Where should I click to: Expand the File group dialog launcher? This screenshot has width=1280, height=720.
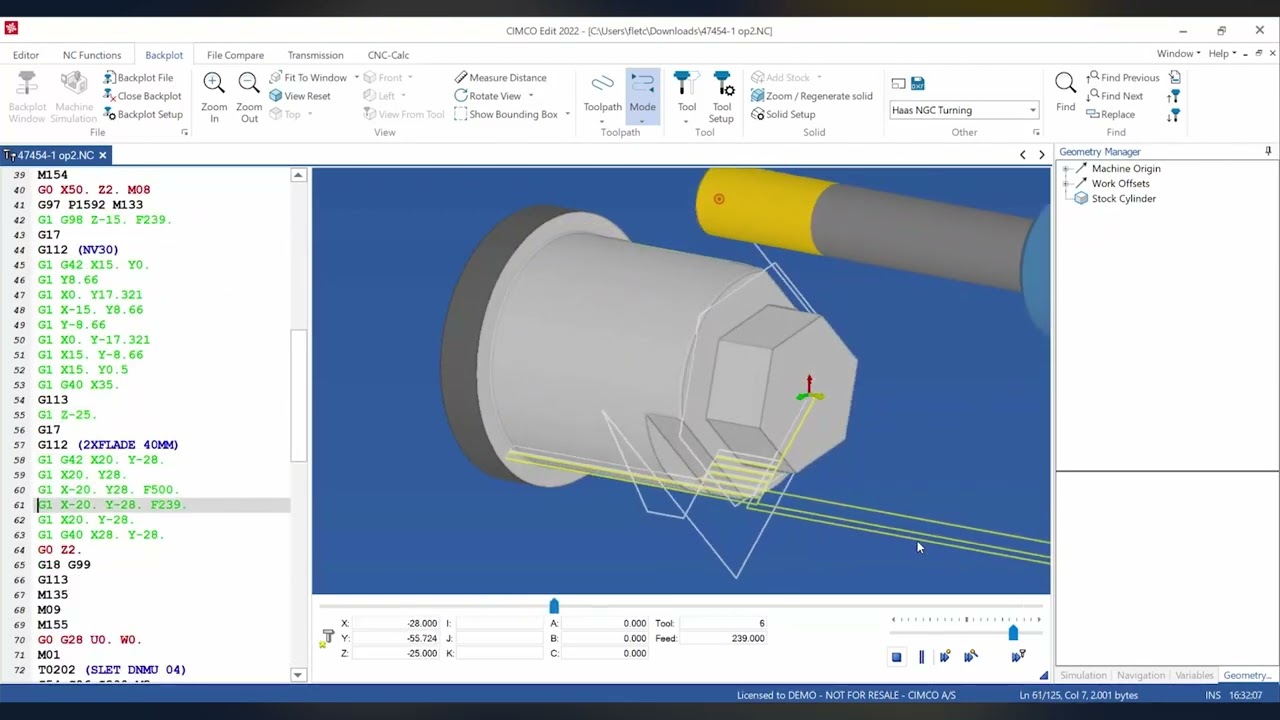(x=184, y=133)
